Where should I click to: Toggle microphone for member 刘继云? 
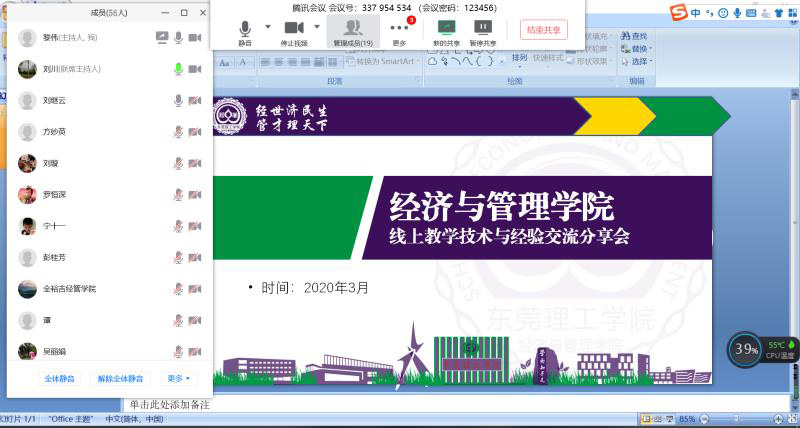pyautogui.click(x=178, y=100)
